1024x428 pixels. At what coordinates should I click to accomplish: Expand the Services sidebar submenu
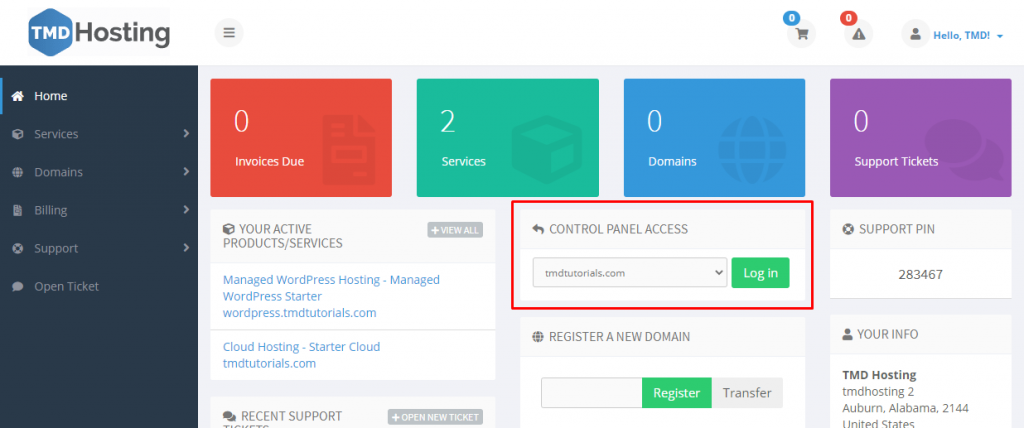99,134
